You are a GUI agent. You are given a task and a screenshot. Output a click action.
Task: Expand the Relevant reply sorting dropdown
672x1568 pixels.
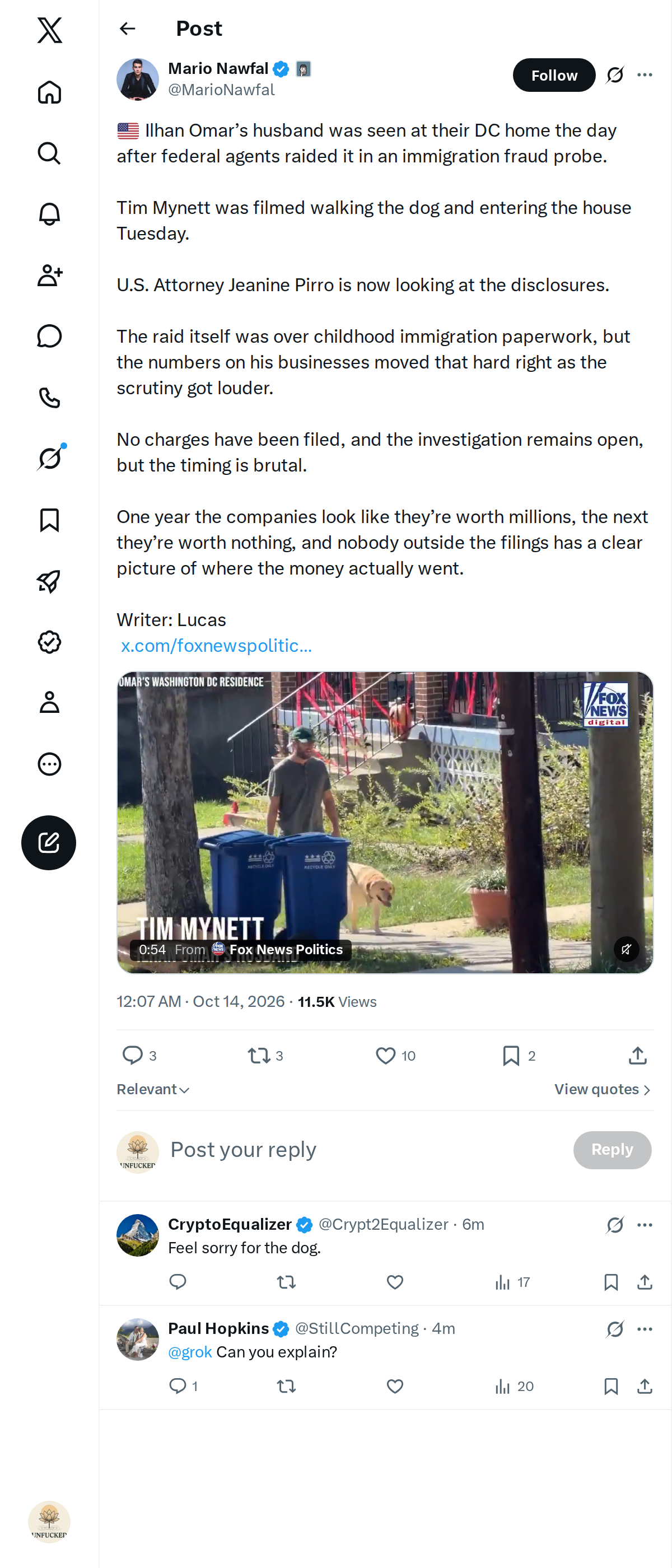point(153,1089)
